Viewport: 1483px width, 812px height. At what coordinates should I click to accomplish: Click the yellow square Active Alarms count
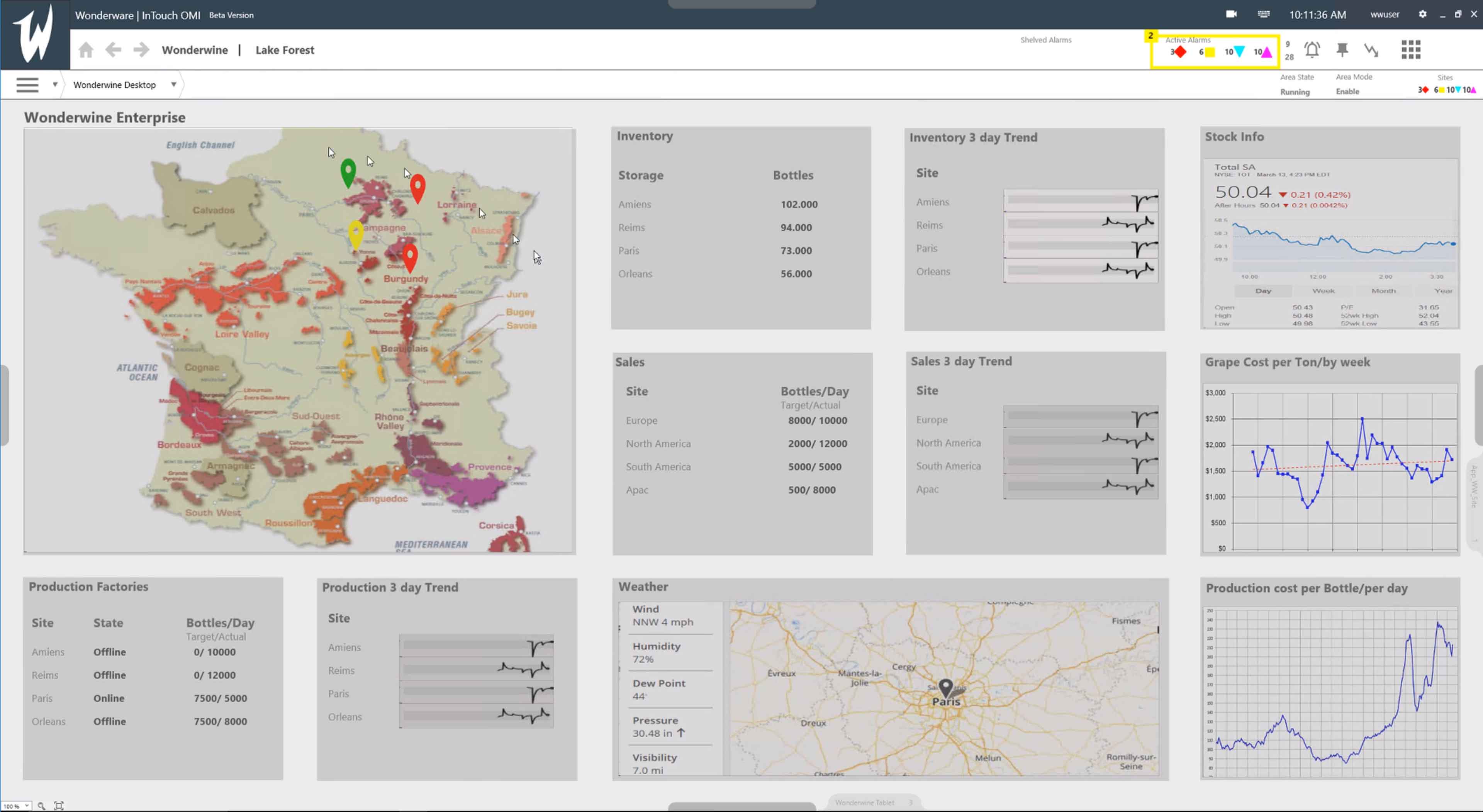click(x=1206, y=53)
